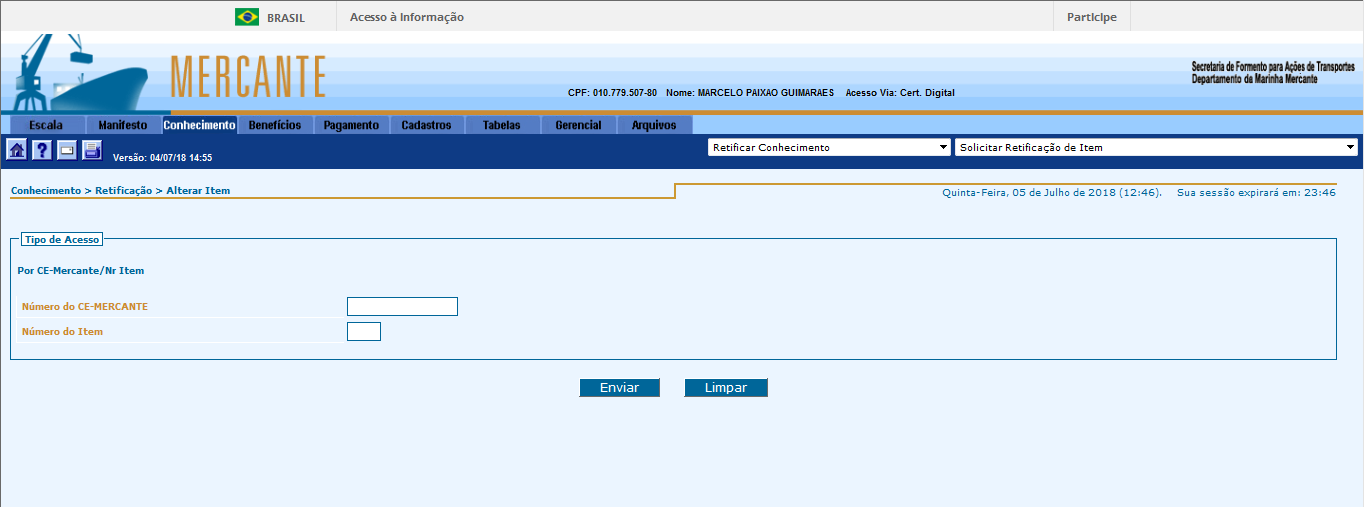The width and height of the screenshot is (1365, 507).
Task: Switch to the Manifesto tab
Action: click(x=123, y=126)
